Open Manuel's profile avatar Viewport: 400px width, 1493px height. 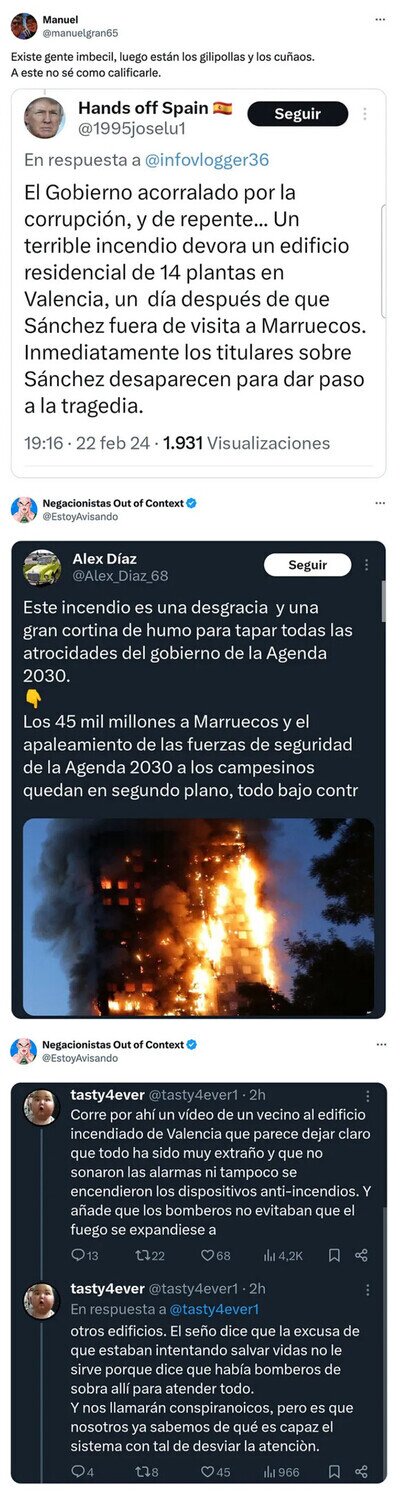tap(24, 26)
